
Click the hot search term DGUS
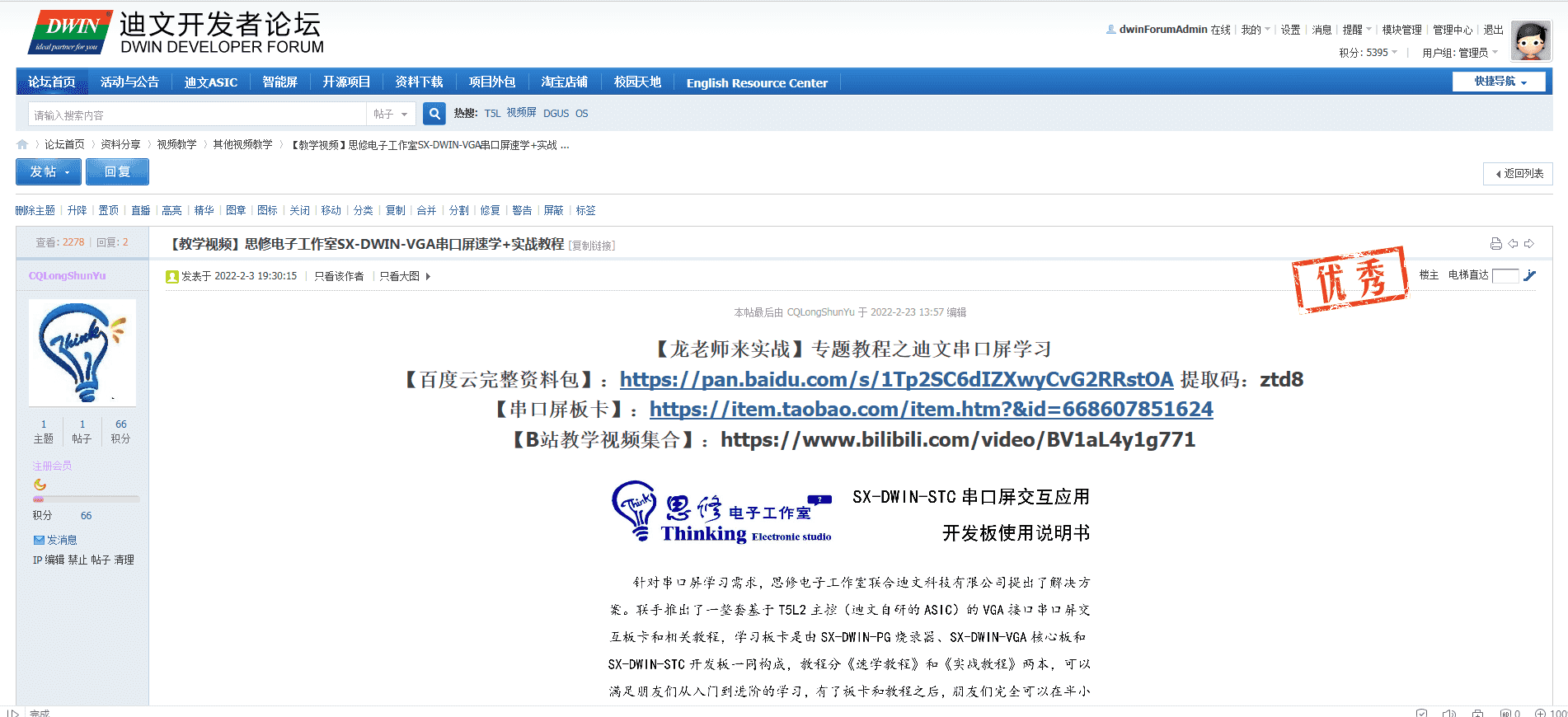556,114
